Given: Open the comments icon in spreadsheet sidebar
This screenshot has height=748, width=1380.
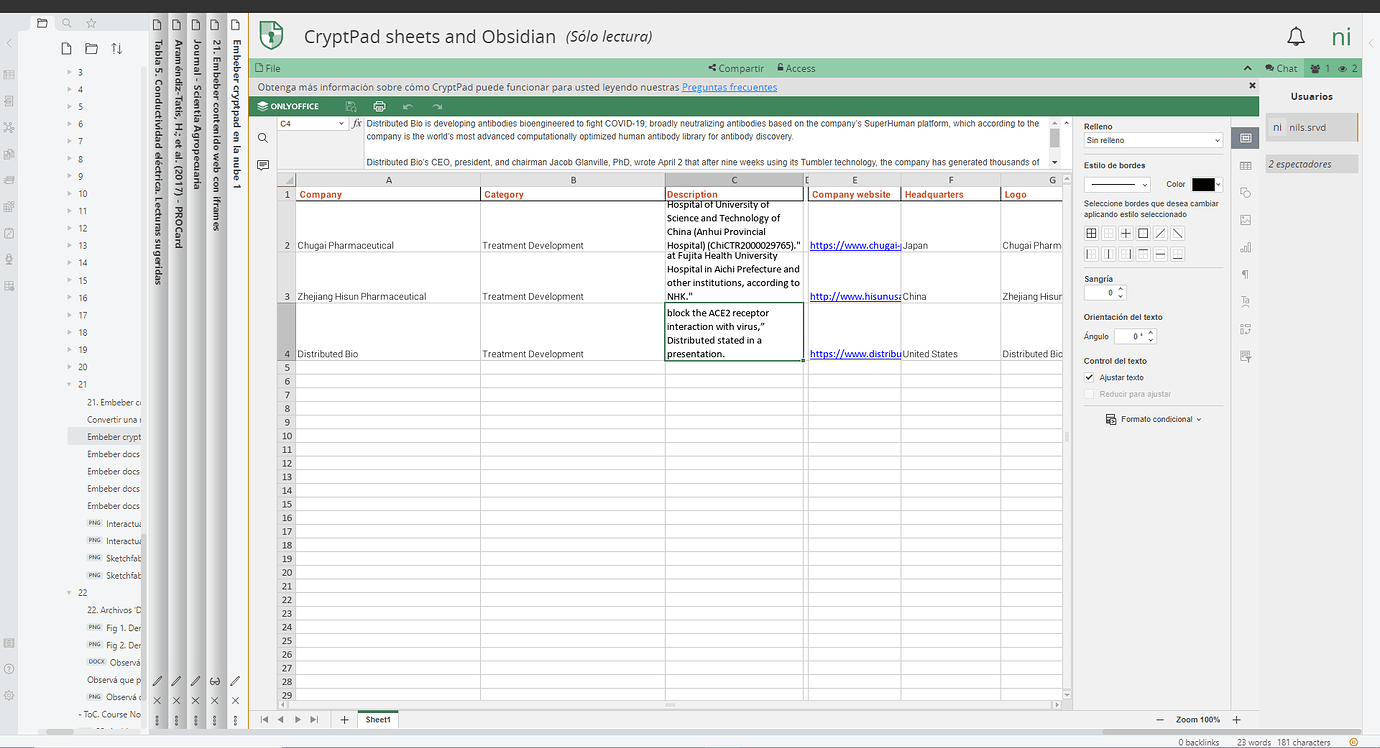Looking at the screenshot, I should (x=263, y=164).
